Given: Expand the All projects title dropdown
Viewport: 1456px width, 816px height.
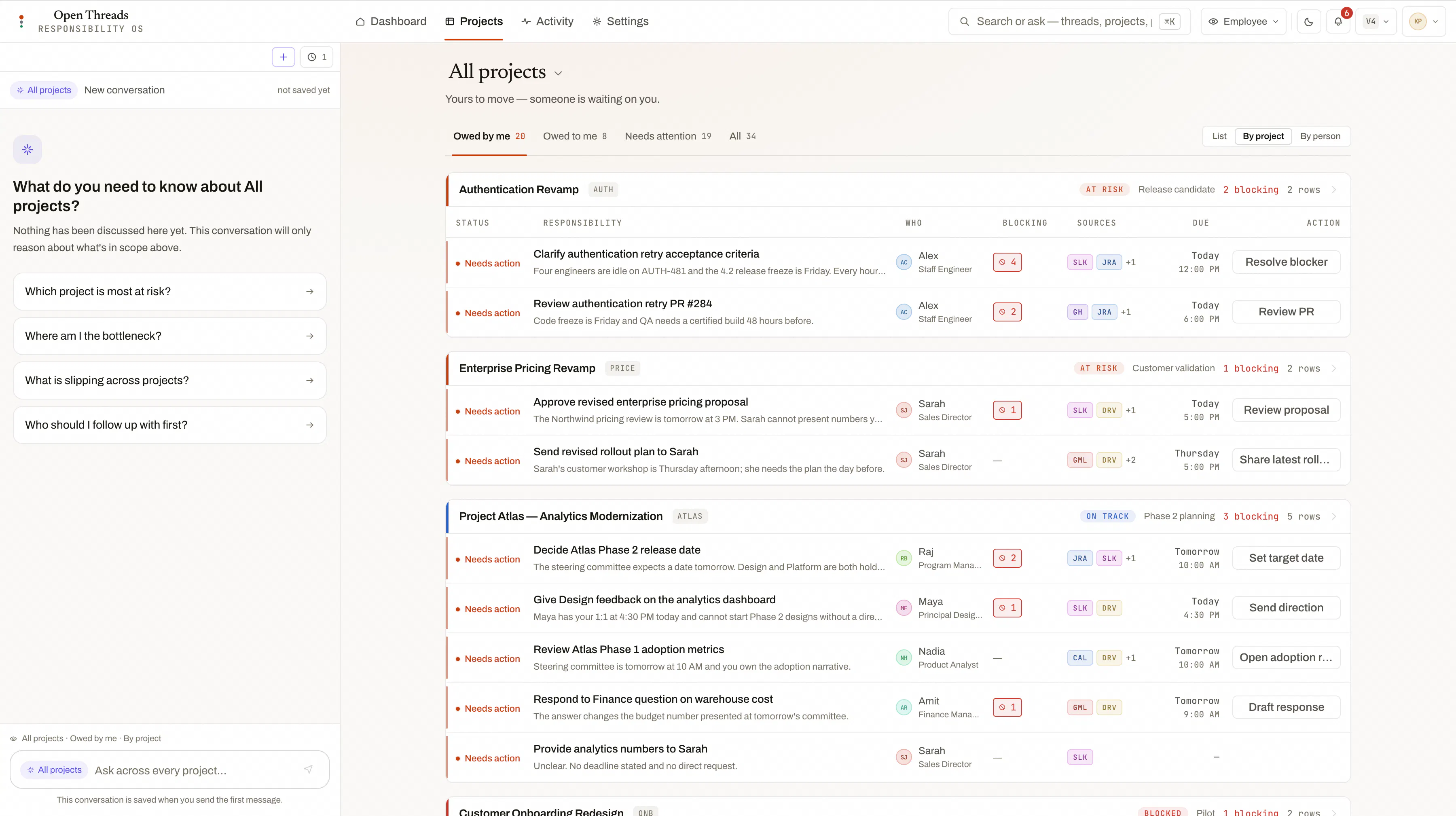Looking at the screenshot, I should click(x=558, y=74).
